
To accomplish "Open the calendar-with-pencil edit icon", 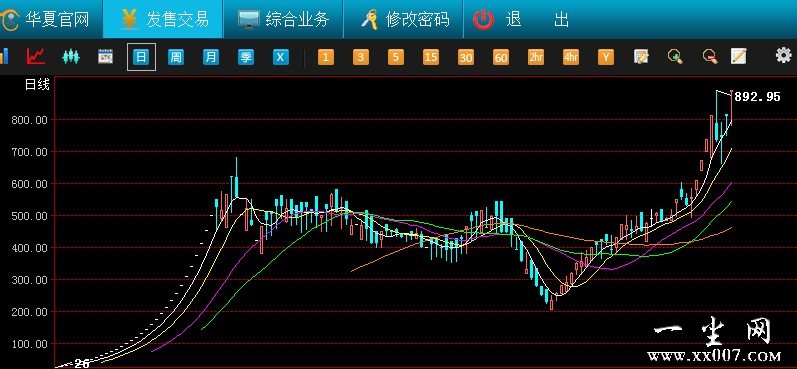I will click(x=641, y=56).
